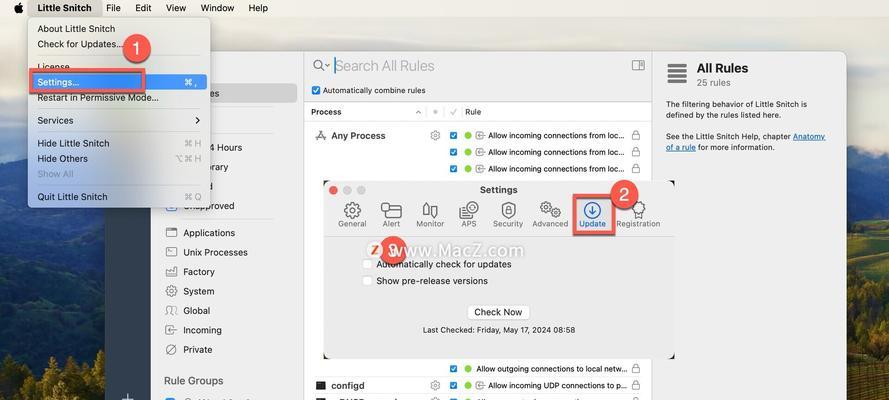The image size is (889, 400).
Task: Switch to Update settings pane
Action: [x=592, y=215]
